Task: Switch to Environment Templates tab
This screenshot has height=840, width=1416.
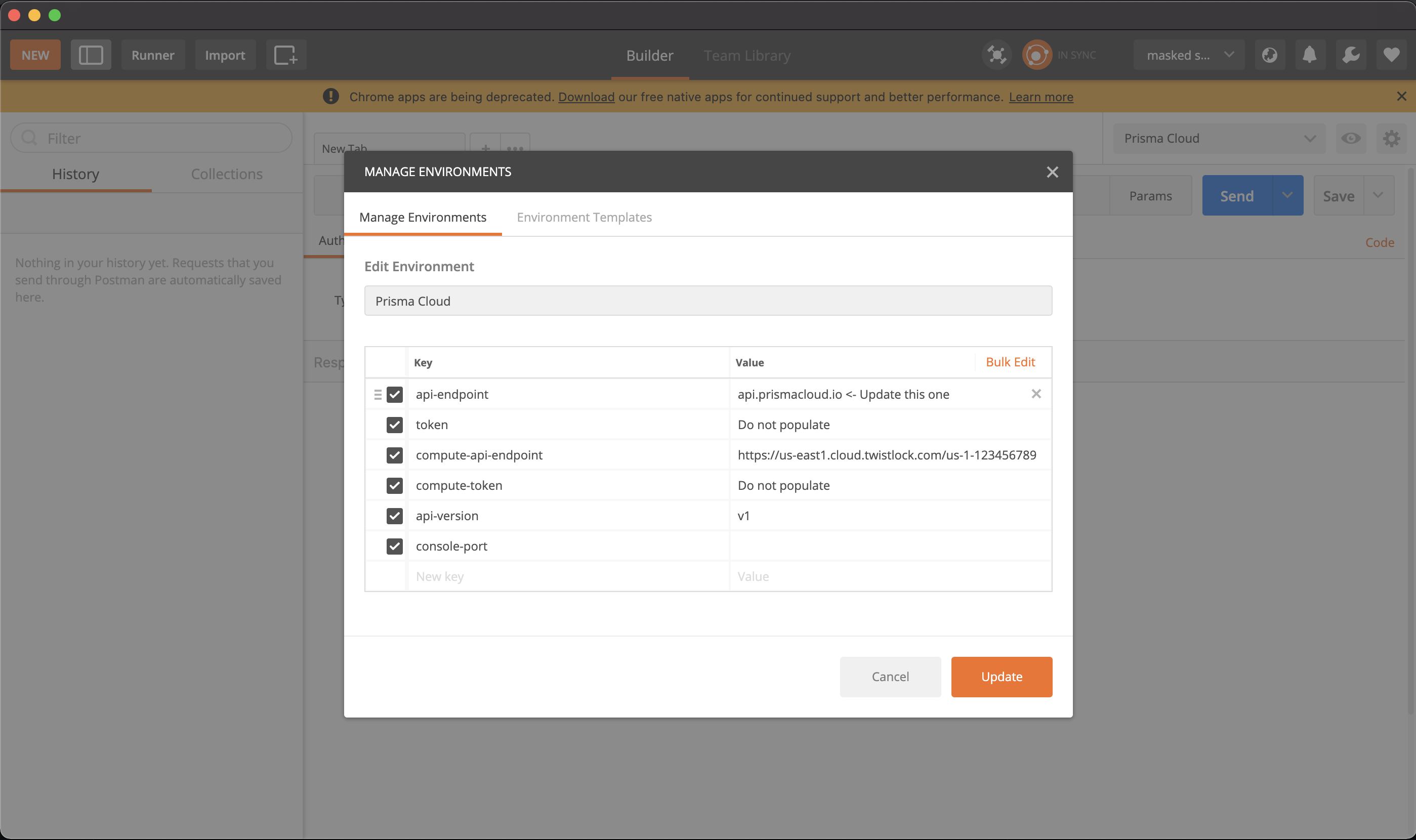Action: (584, 218)
